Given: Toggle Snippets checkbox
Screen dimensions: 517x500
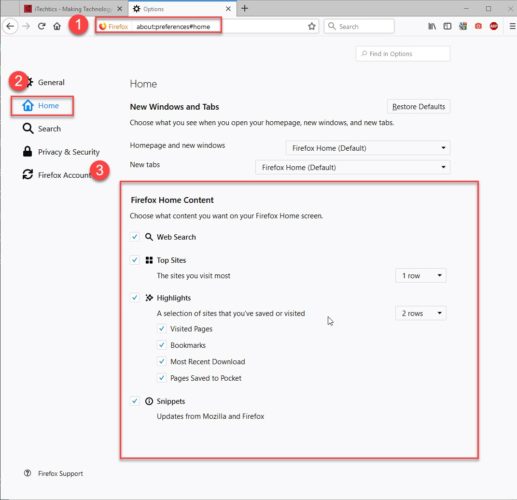Looking at the screenshot, I should point(135,401).
